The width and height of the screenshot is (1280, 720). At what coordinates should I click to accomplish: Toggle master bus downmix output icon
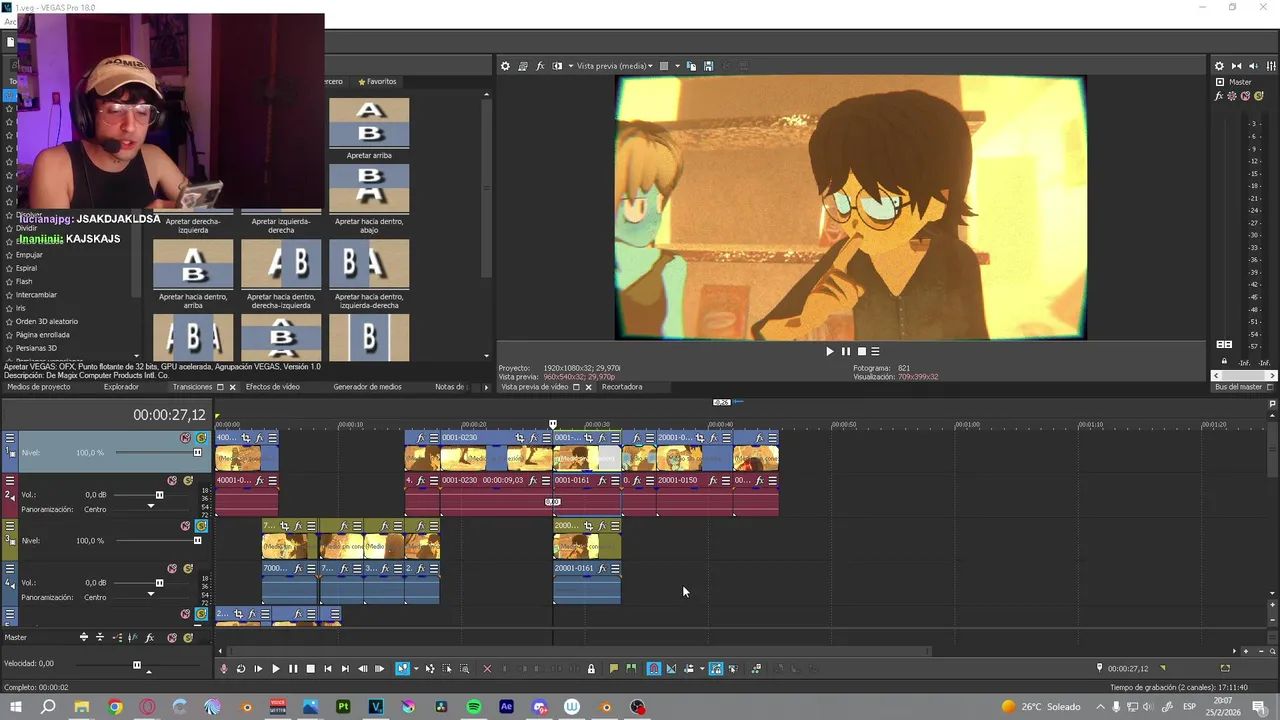(x=1237, y=66)
